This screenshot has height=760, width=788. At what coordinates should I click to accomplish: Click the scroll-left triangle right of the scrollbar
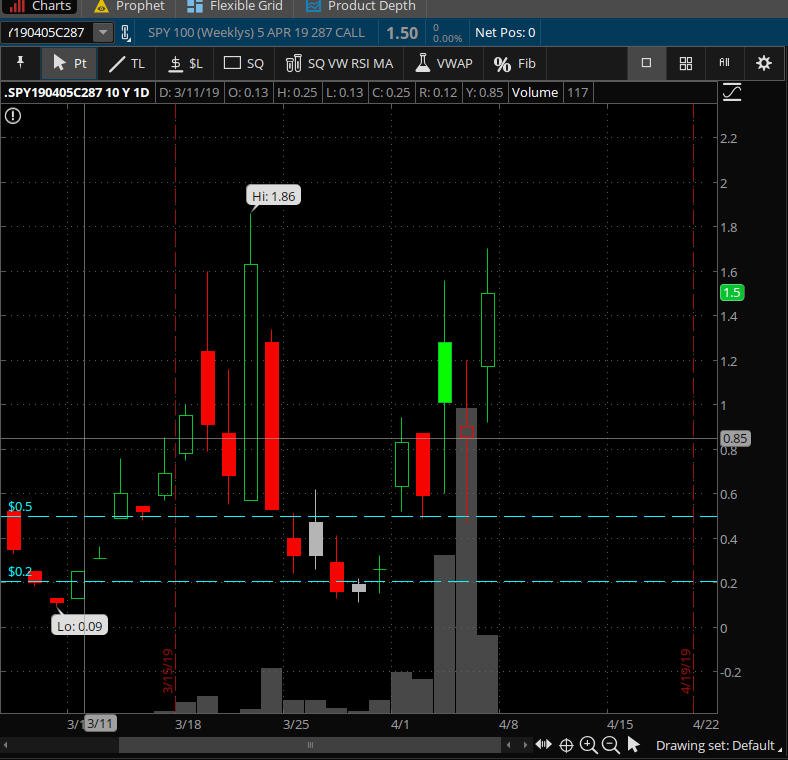[509, 745]
